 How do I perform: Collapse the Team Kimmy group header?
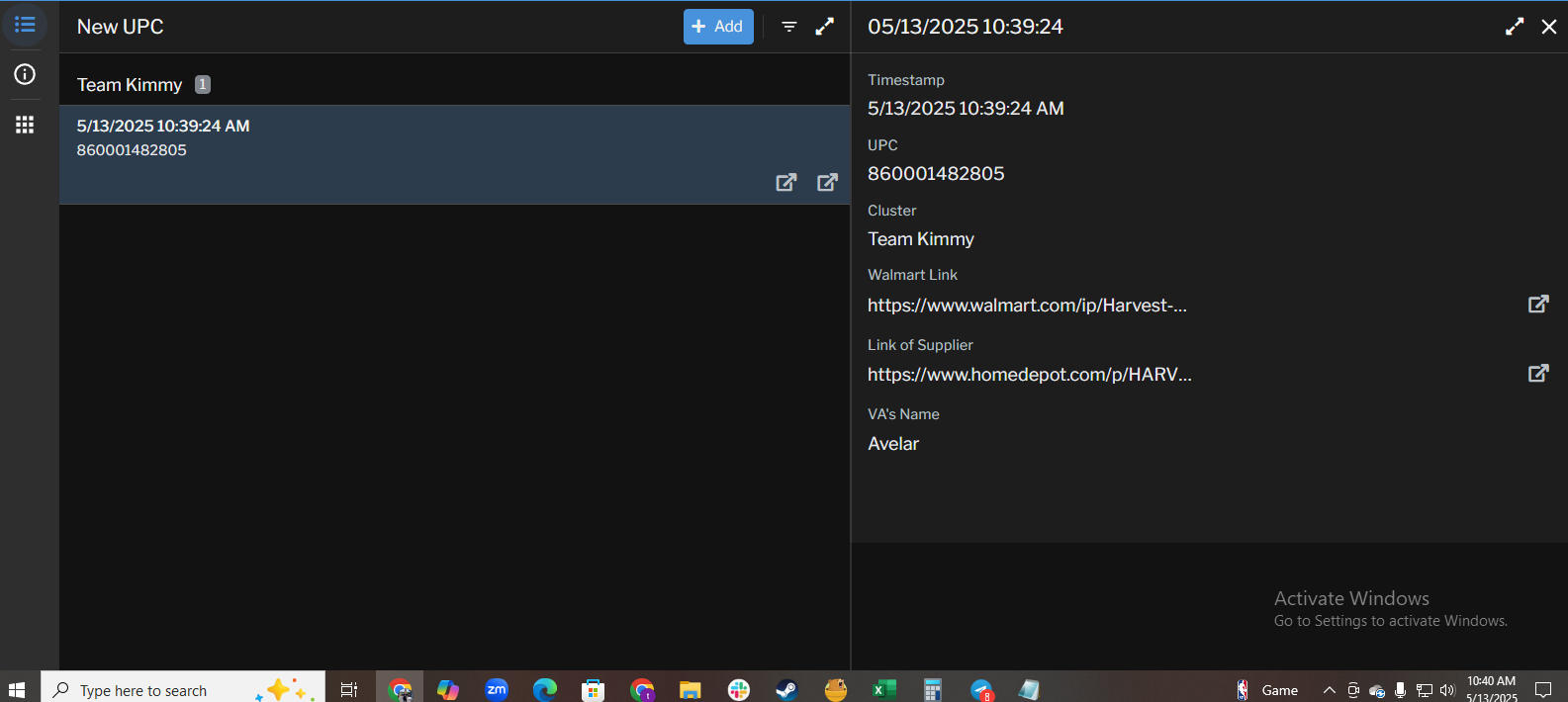[x=130, y=85]
